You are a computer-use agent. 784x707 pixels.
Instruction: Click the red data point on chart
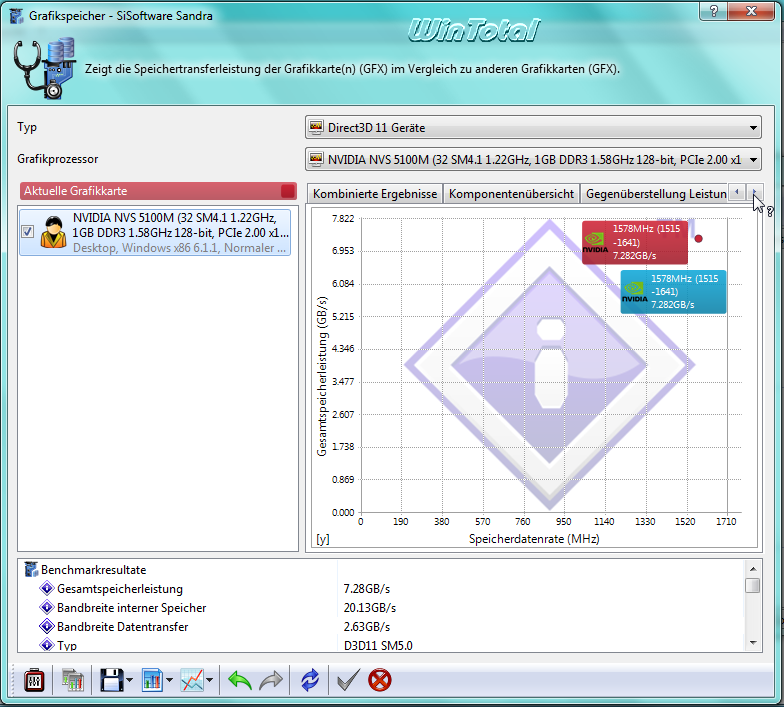click(x=698, y=238)
